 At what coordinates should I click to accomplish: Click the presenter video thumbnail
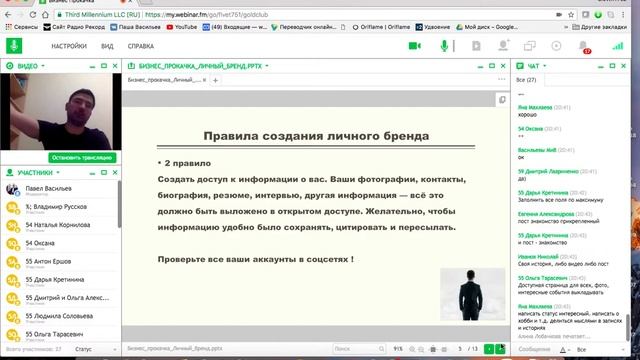click(61, 112)
